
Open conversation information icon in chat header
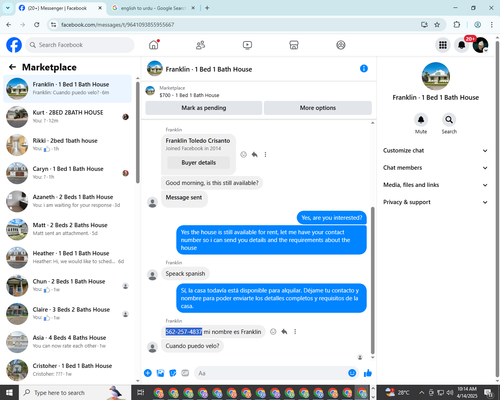[x=364, y=68]
